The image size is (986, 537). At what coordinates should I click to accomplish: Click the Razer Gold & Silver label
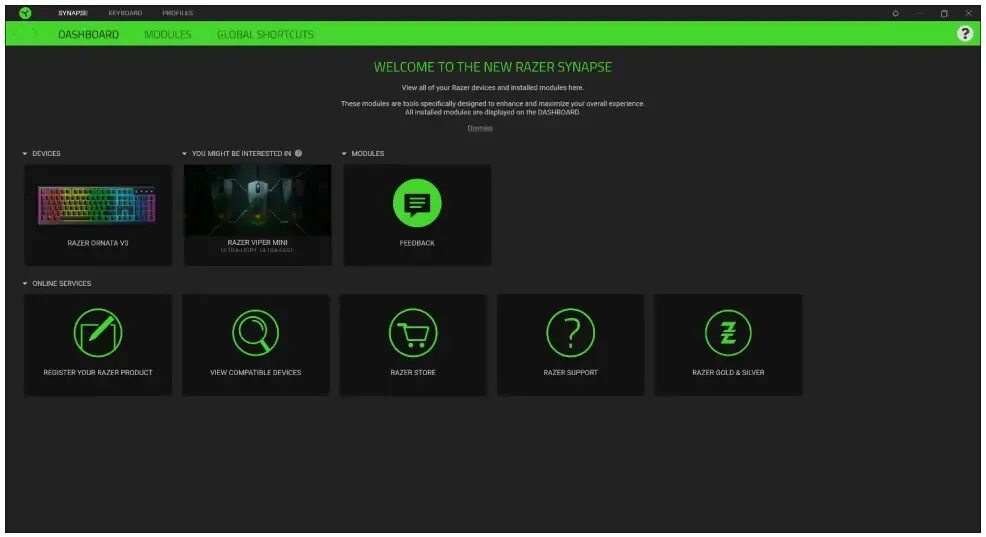point(728,373)
